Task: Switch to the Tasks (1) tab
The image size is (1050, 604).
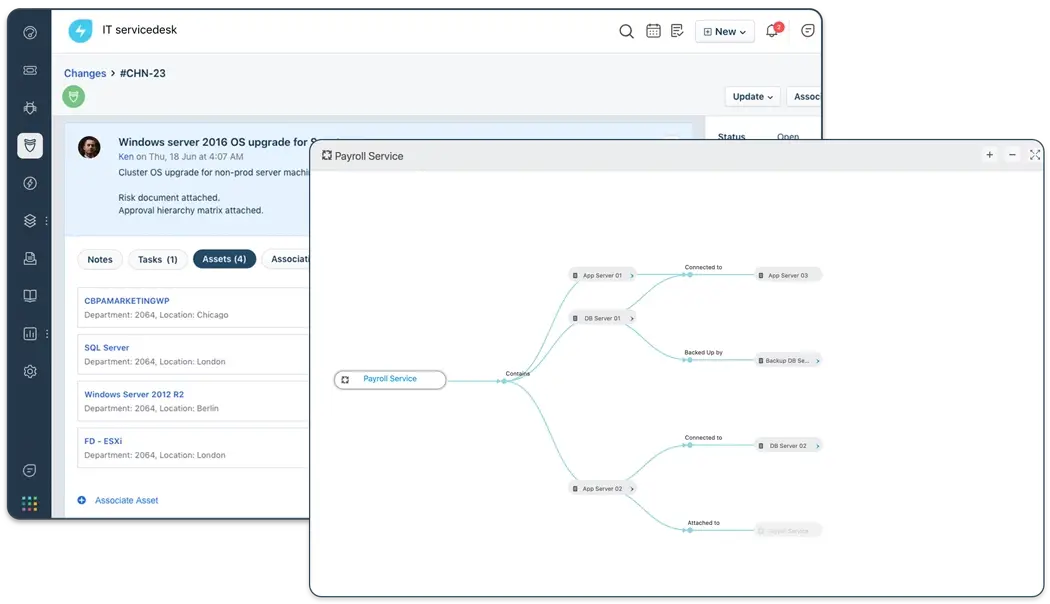Action: coord(157,260)
